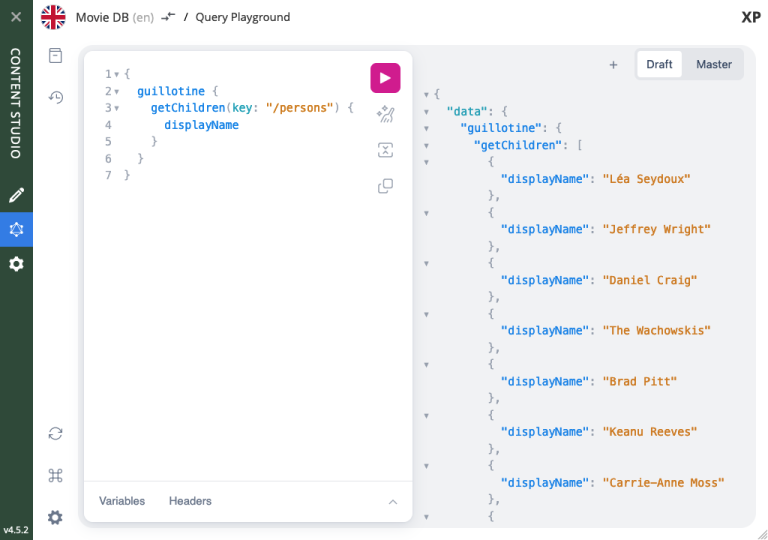Image resolution: width=768 pixels, height=540 pixels.
Task: Collapse The Wachowskis result object
Action: click(426, 315)
